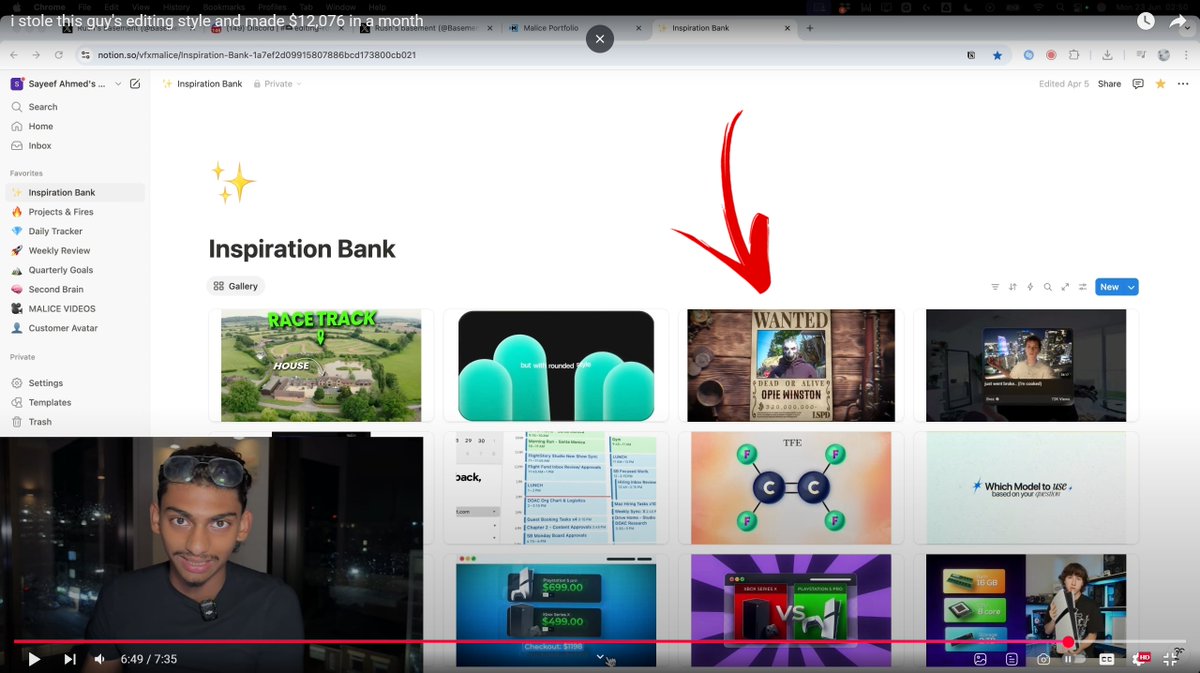The height and width of the screenshot is (673, 1200).
Task: Go back with the browser back arrow
Action: click(14, 55)
